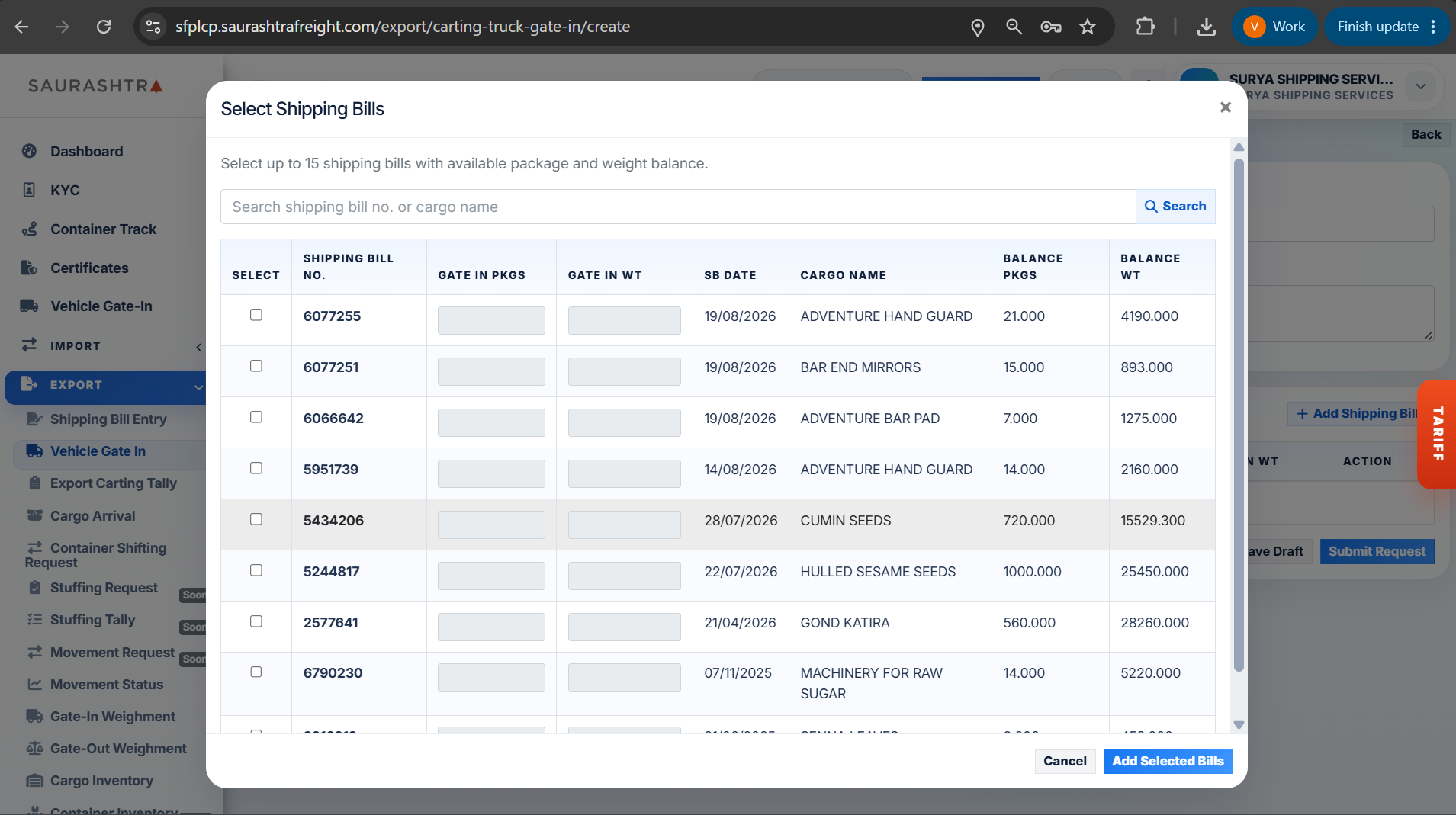Collapse the EXPORT menu chevron

(199, 387)
